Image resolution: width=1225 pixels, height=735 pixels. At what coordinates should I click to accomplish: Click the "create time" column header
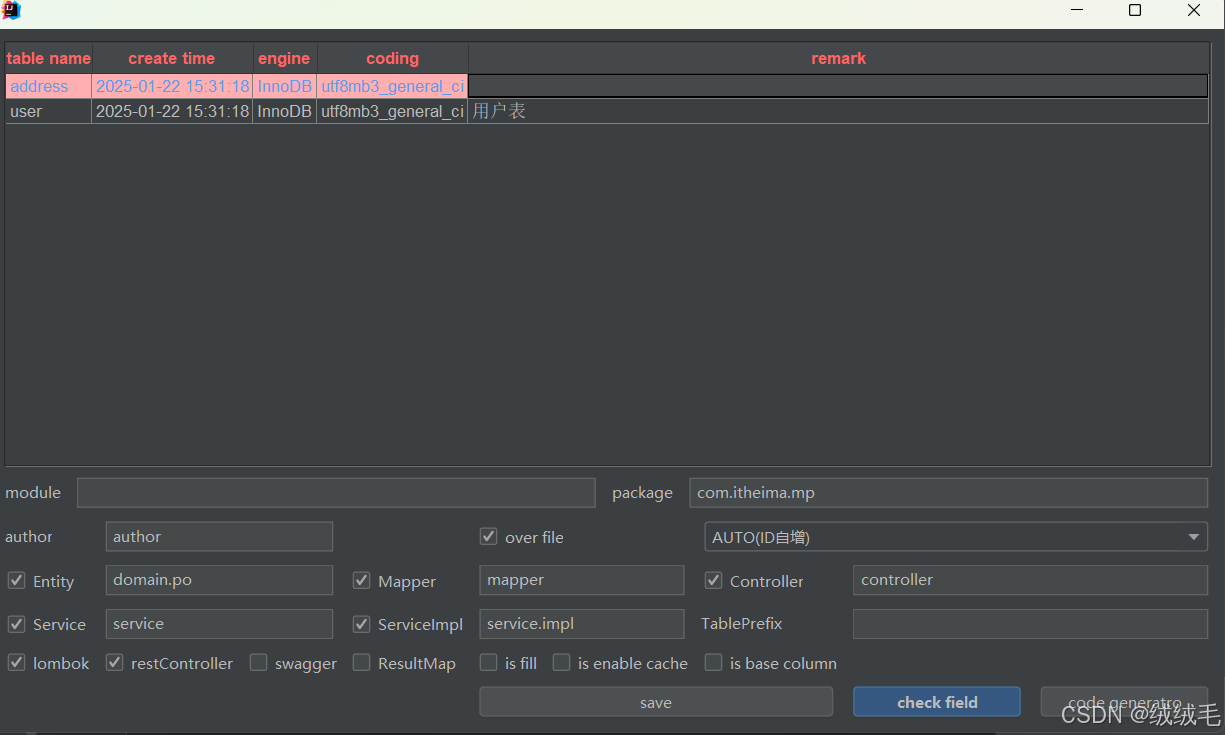pyautogui.click(x=171, y=58)
